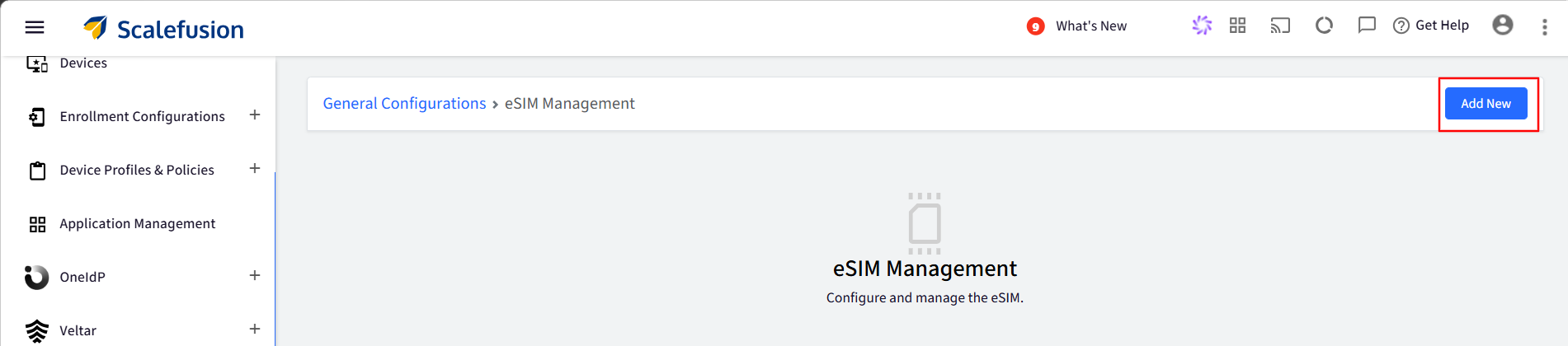Select Application Management in sidebar
Screen dimensions: 1568x346
point(137,224)
